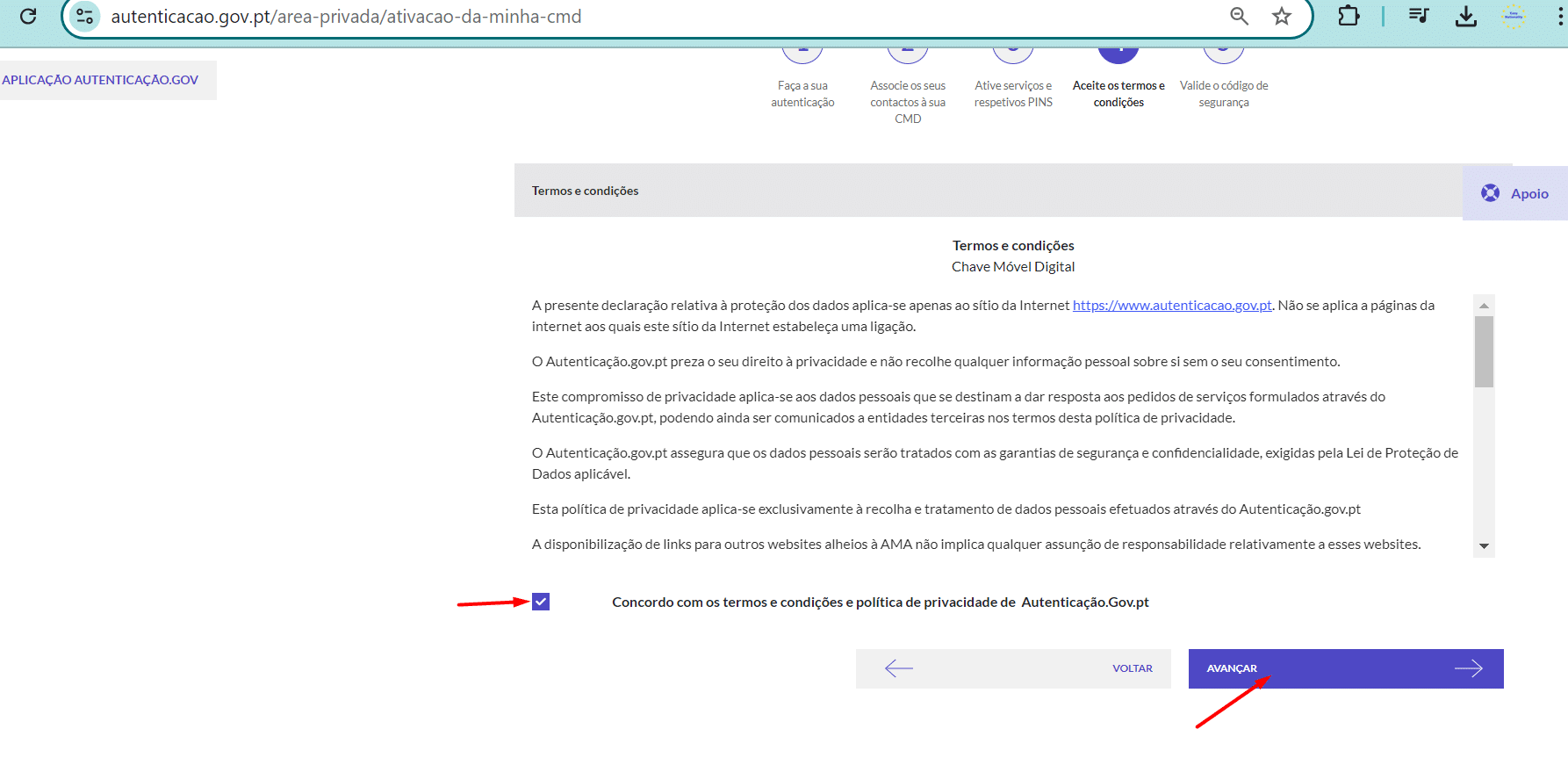Open site information icon in address bar

pyautogui.click(x=84, y=16)
